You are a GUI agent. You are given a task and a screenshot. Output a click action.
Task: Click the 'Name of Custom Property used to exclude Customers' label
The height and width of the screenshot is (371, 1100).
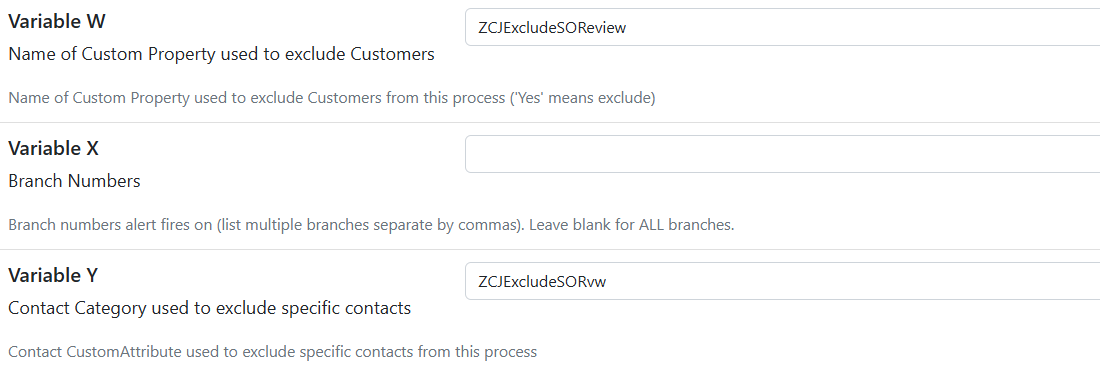pyautogui.click(x=222, y=54)
